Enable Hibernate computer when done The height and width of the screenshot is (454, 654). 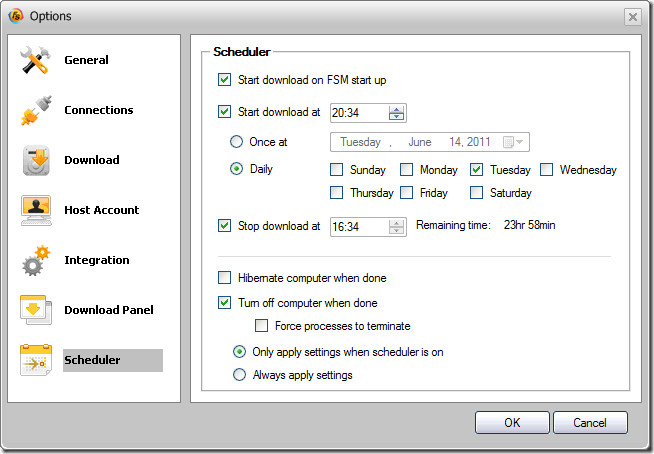click(x=224, y=278)
